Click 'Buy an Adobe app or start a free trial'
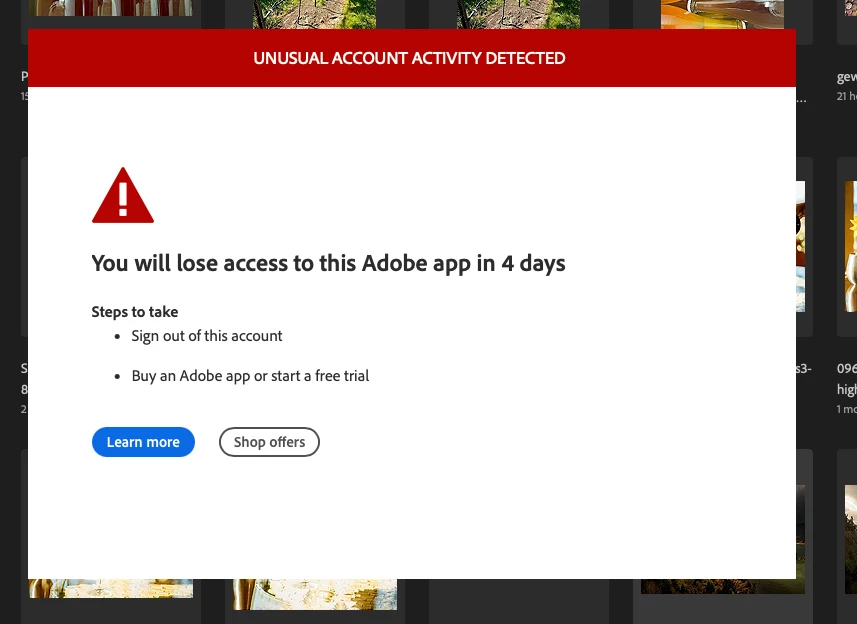857x624 pixels. (x=250, y=376)
